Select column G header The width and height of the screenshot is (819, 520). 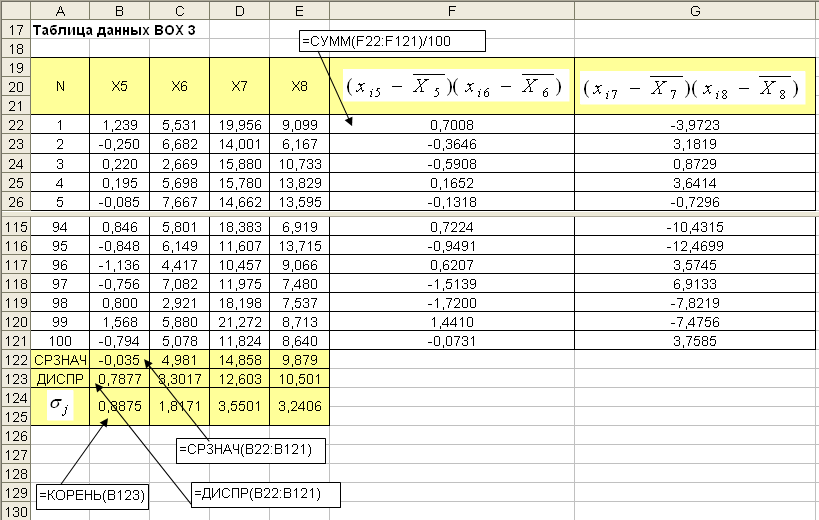695,10
